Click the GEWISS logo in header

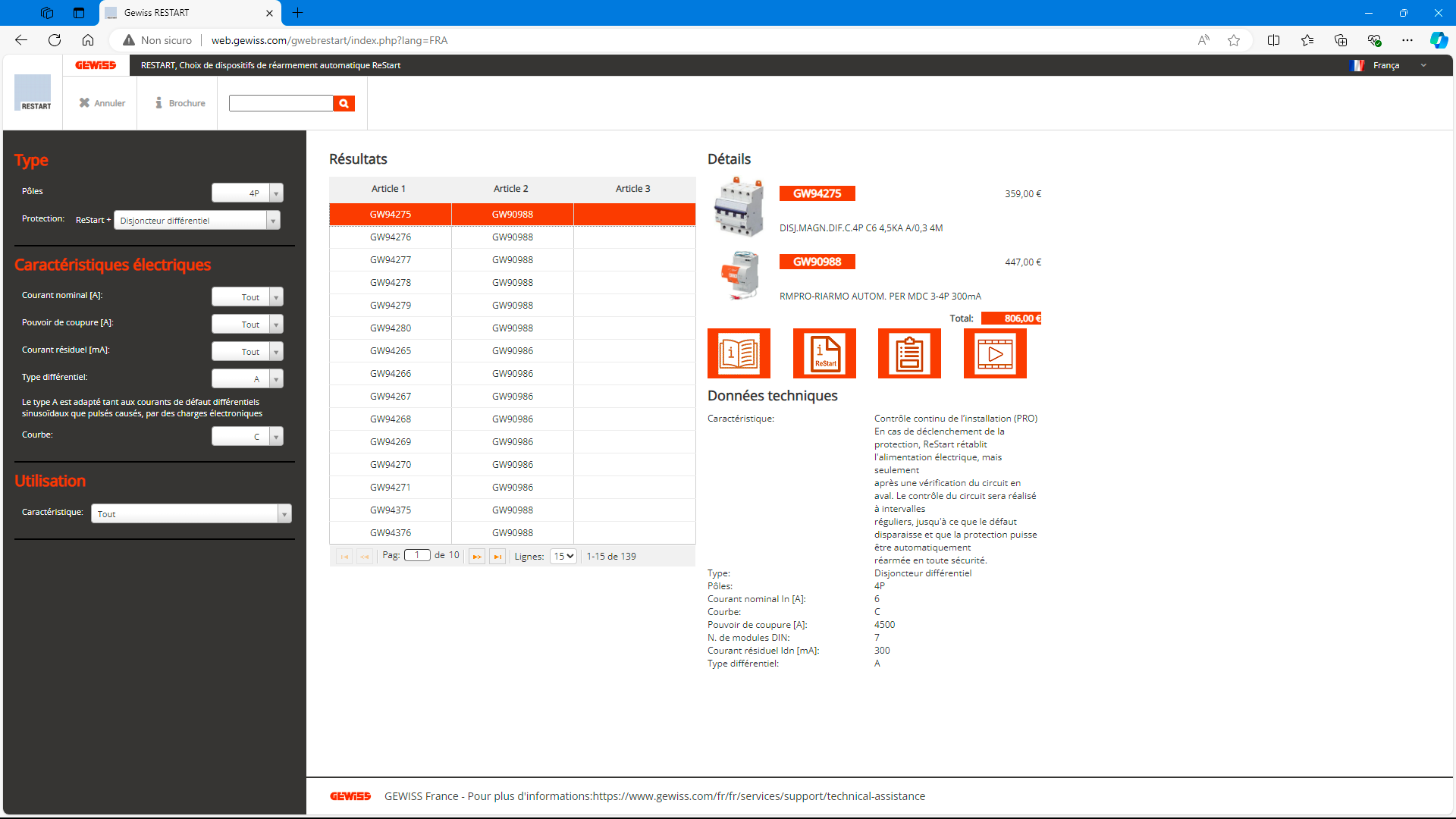(x=96, y=65)
